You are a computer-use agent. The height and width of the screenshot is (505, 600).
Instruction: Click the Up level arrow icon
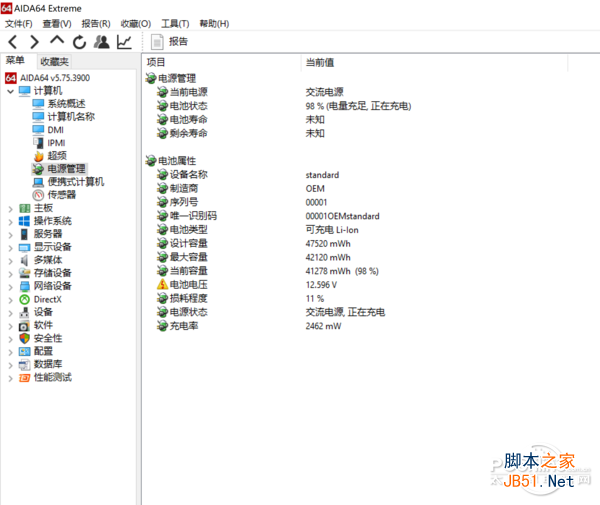[57, 41]
